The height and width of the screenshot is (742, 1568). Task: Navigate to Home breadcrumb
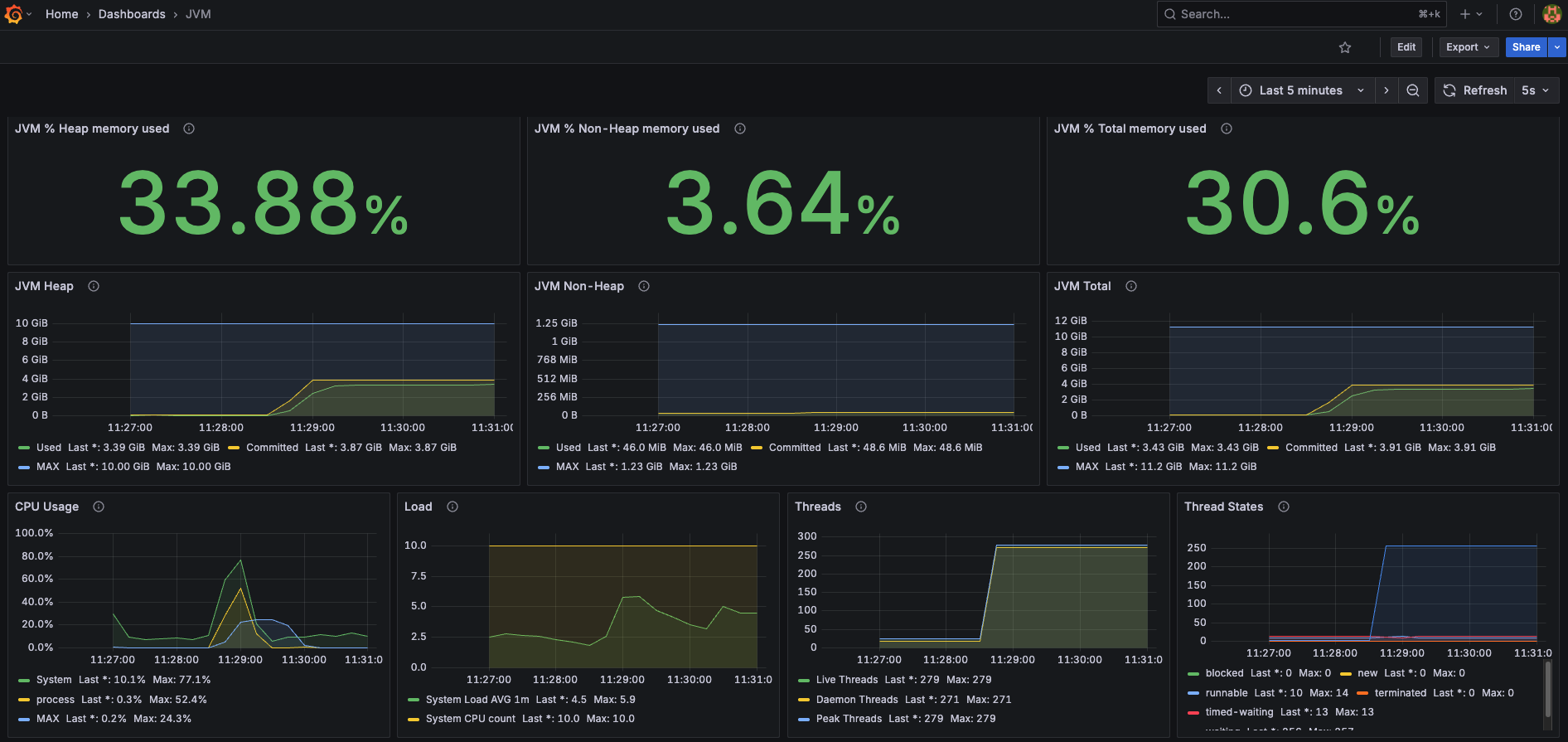[61, 14]
